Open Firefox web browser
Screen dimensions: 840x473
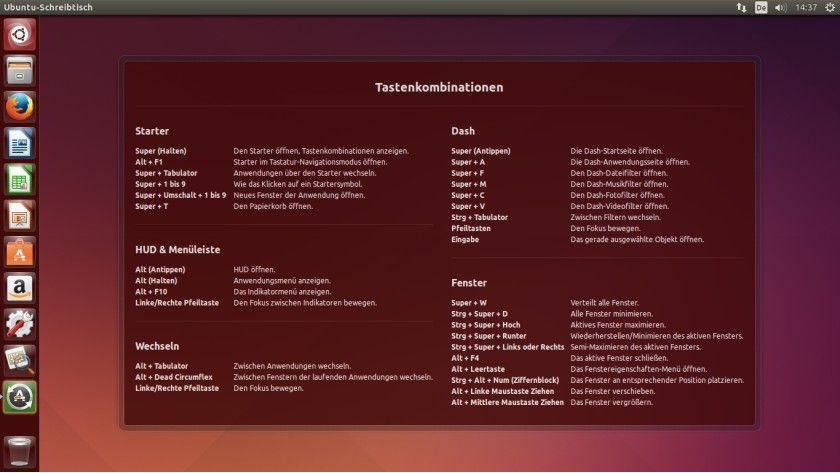[x=20, y=107]
